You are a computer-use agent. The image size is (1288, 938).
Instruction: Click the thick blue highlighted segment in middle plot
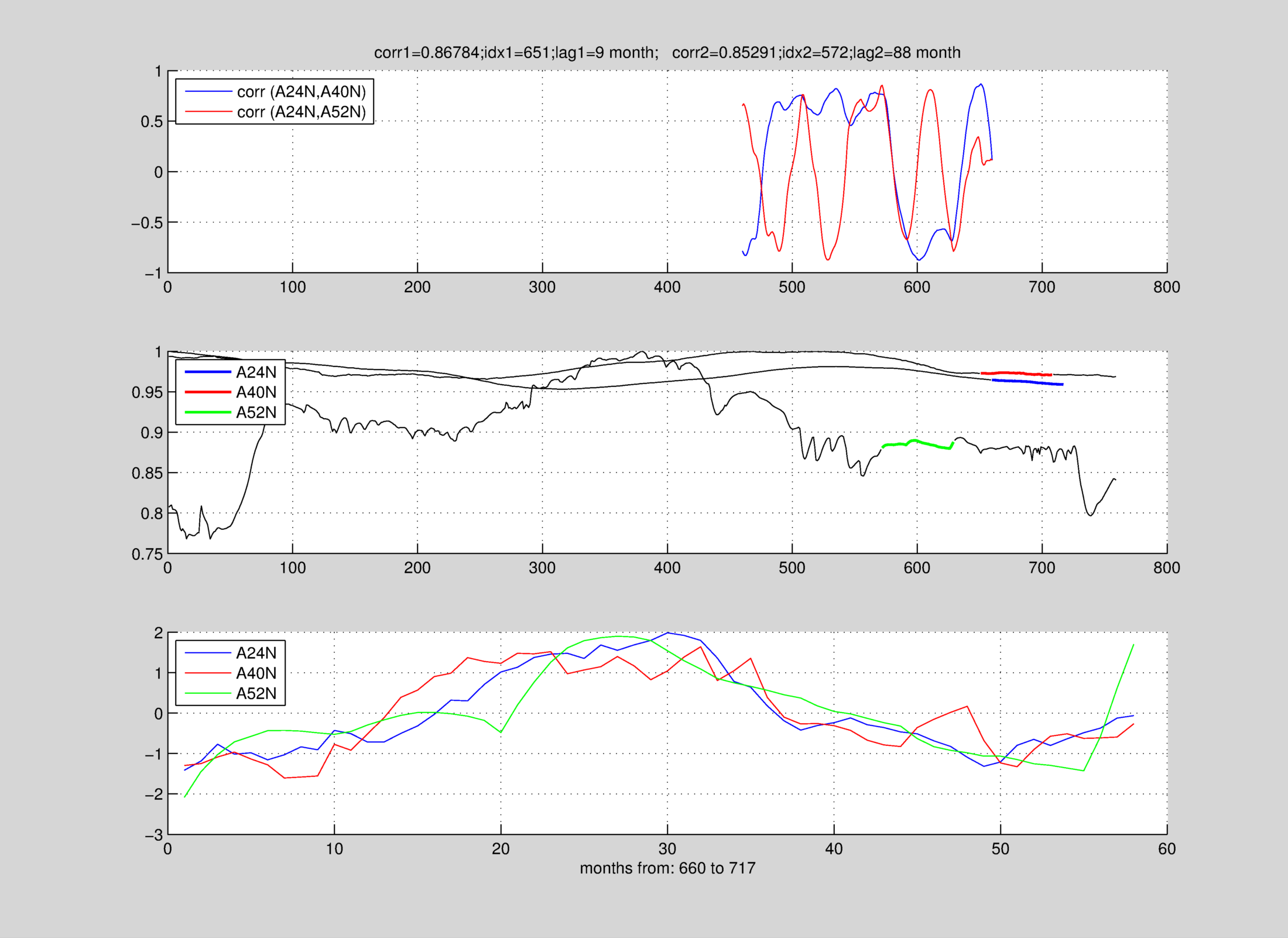pos(1027,382)
